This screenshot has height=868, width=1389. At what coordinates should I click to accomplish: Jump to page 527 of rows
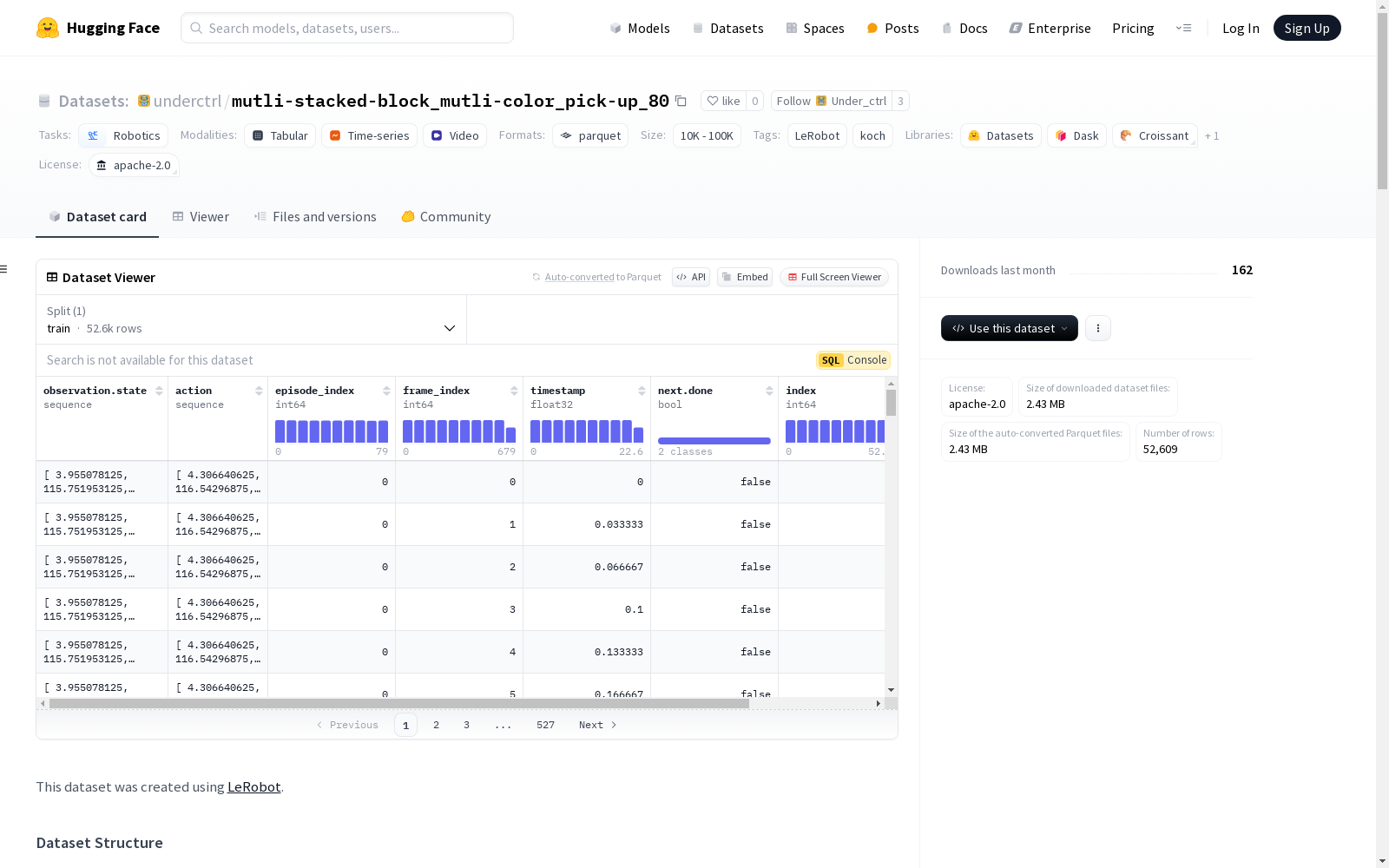545,725
